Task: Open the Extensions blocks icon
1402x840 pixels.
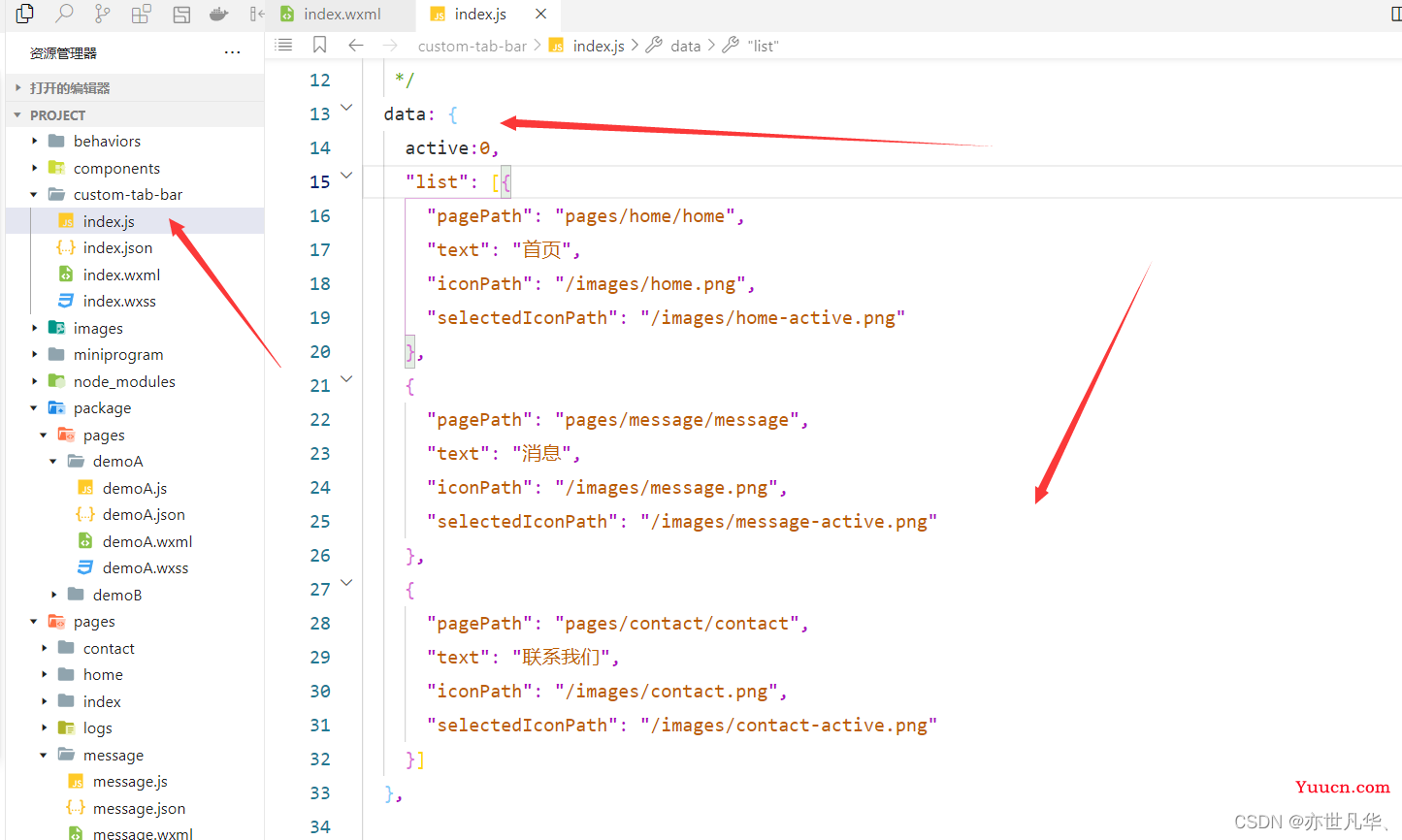Action: (x=142, y=14)
